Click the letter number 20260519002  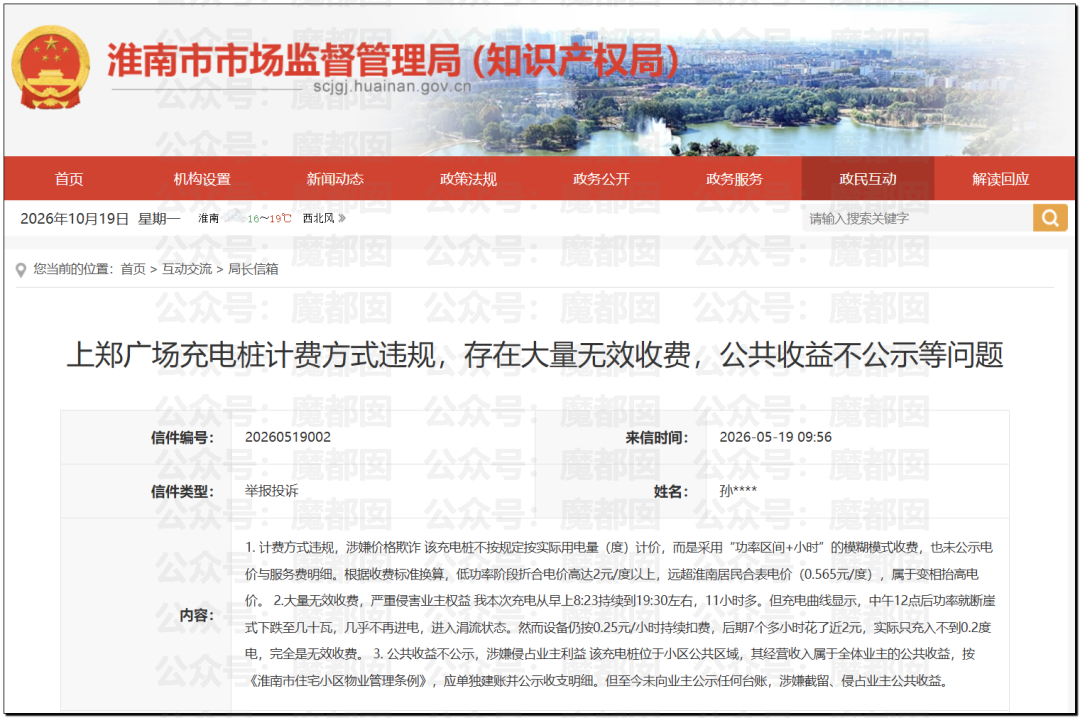[288, 437]
